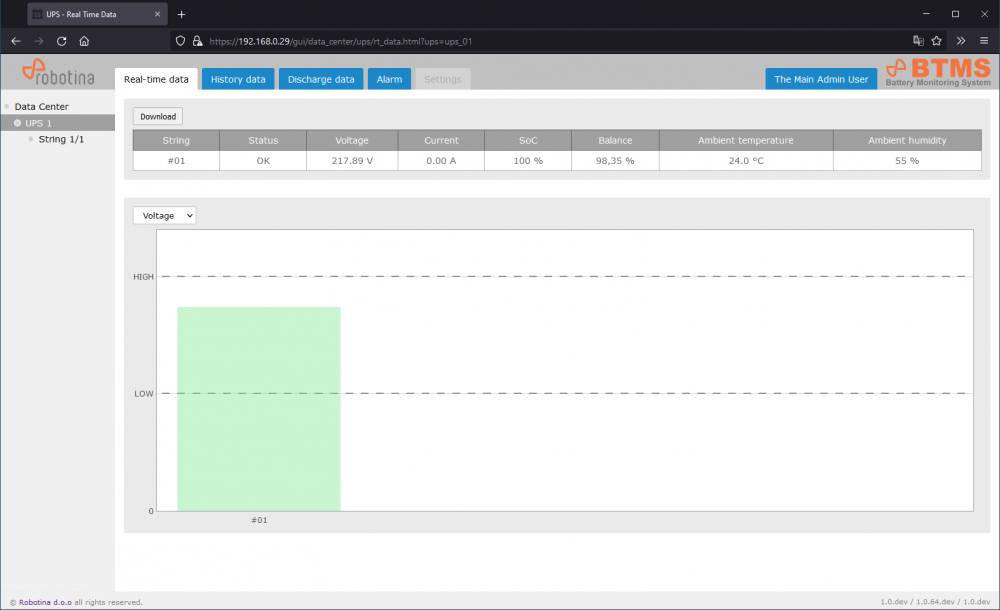Click the greyed-out Settings tab
1000x610 pixels.
[x=443, y=79]
